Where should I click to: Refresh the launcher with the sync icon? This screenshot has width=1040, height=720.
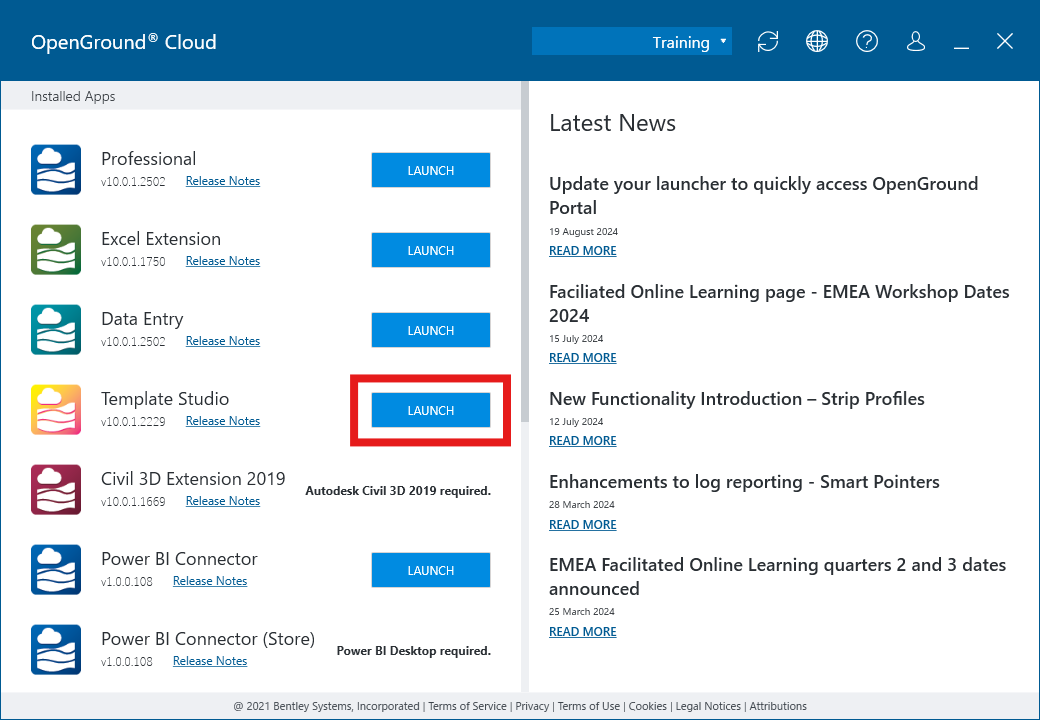tap(767, 42)
